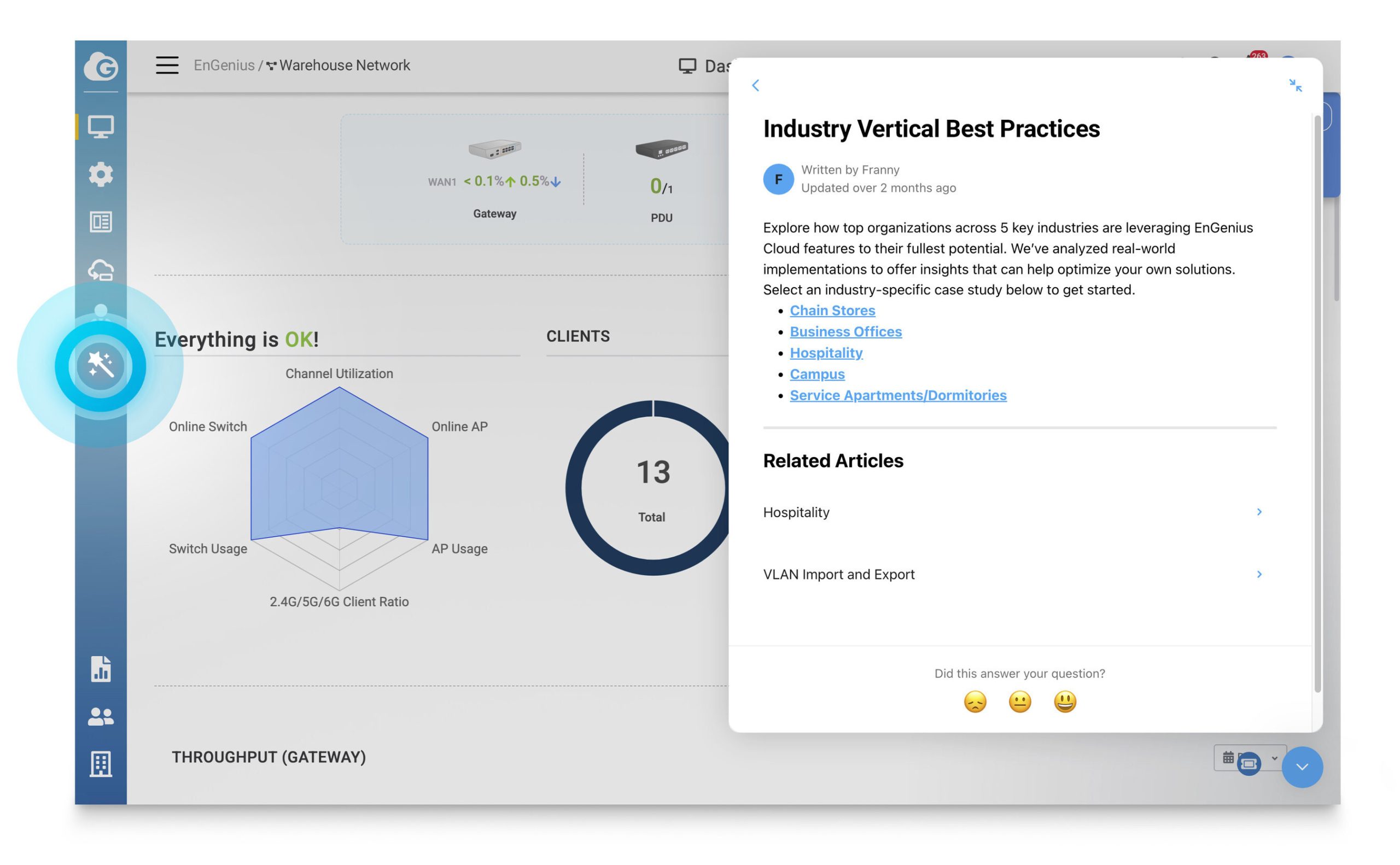Shrink the help panel with collapse arrows
The width and height of the screenshot is (1400, 865).
coord(1296,85)
